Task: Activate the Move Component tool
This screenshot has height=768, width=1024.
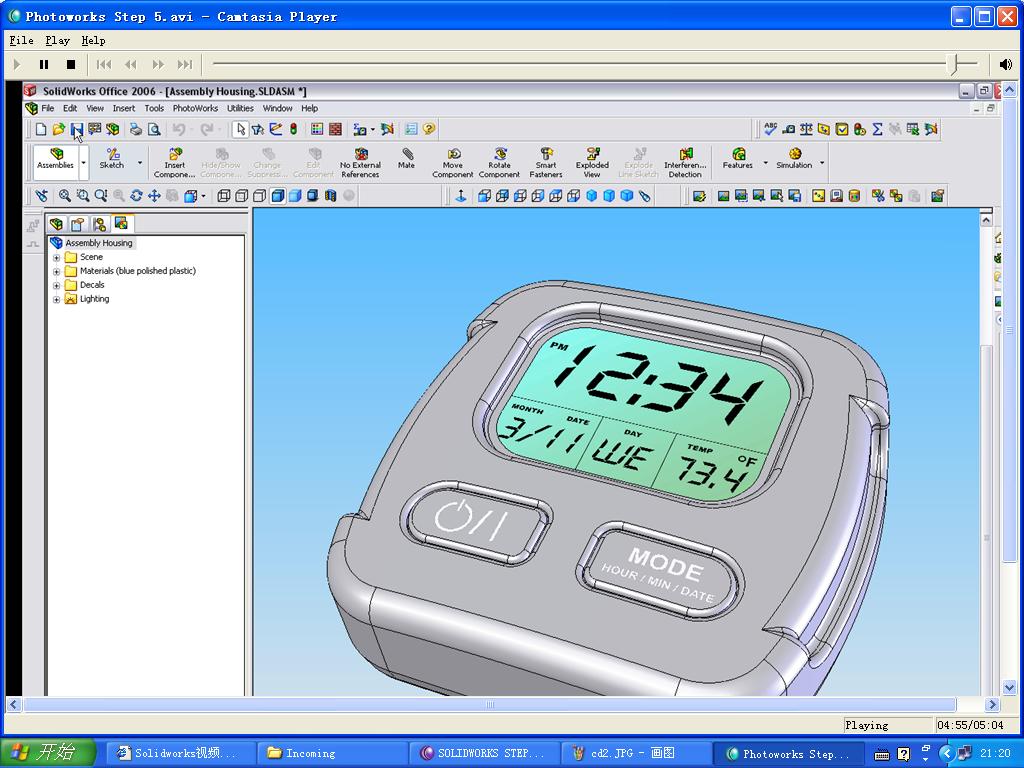Action: pyautogui.click(x=453, y=162)
